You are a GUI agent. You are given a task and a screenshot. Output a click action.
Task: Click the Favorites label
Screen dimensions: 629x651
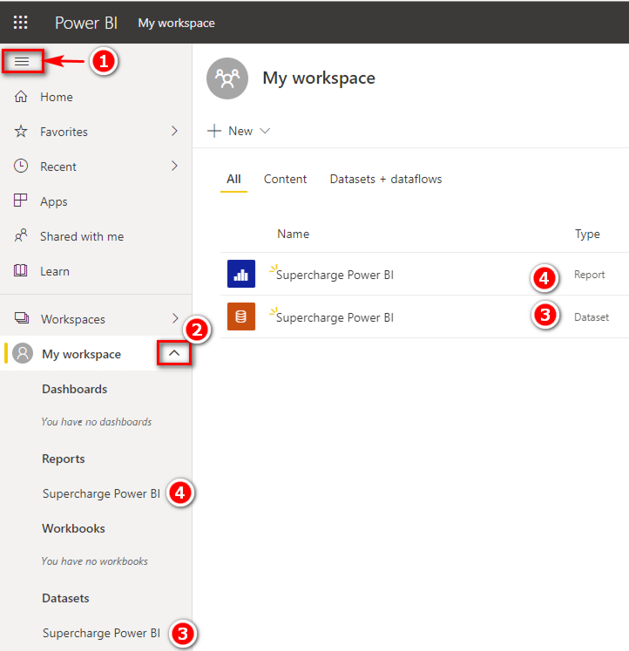click(x=64, y=132)
